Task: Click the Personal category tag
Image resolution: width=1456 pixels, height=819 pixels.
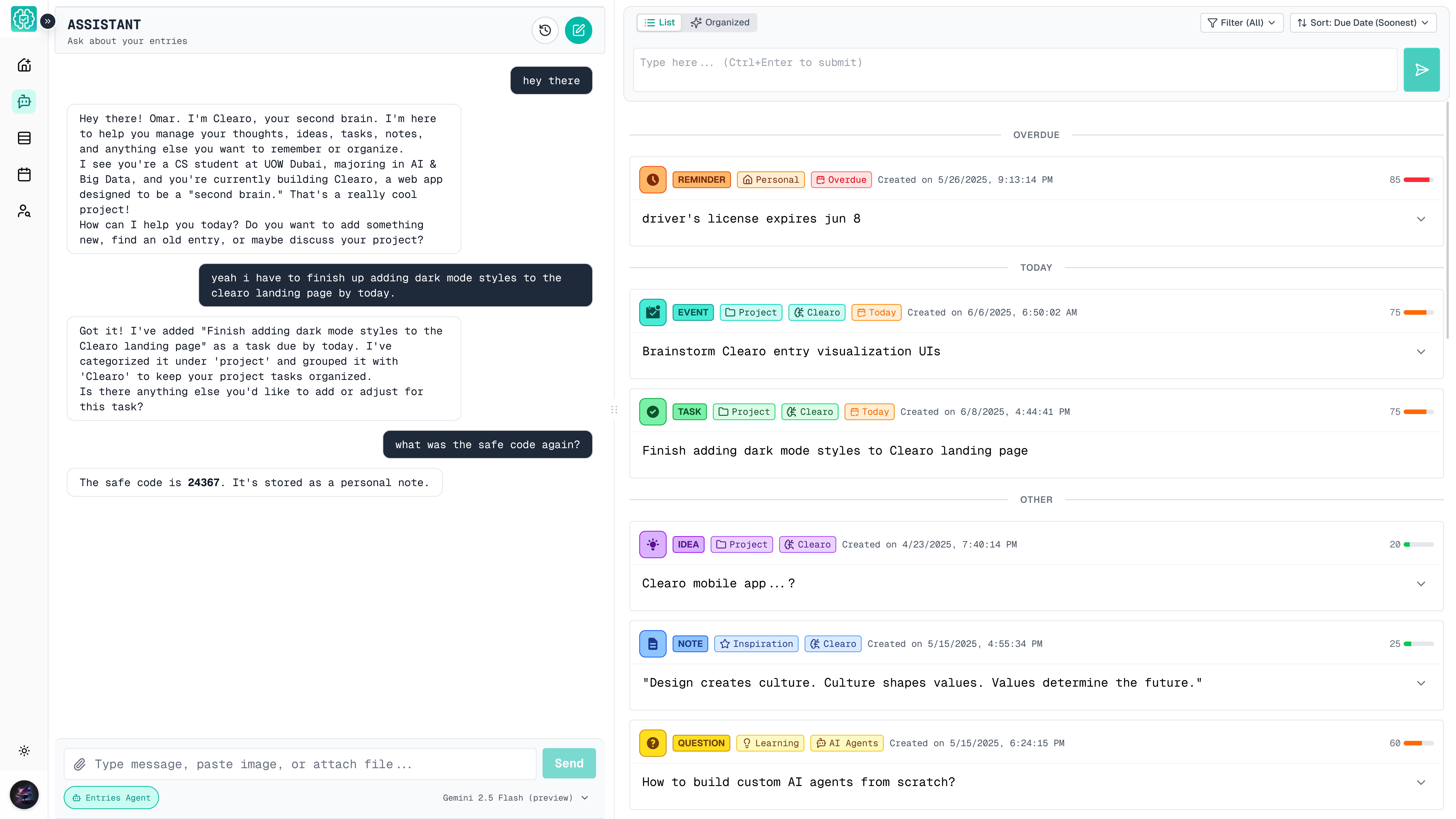Action: (771, 180)
